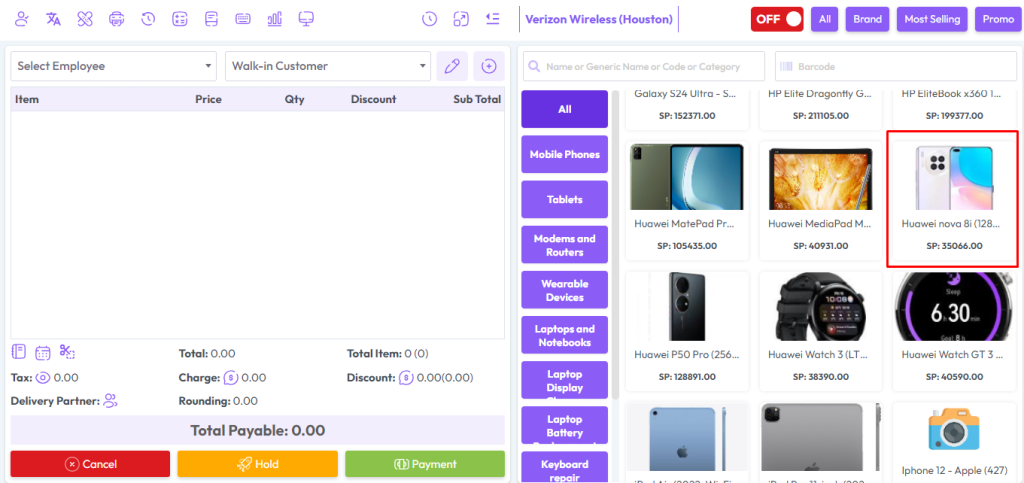Click the fullscreen expand icon
This screenshot has width=1024, height=483.
click(461, 19)
